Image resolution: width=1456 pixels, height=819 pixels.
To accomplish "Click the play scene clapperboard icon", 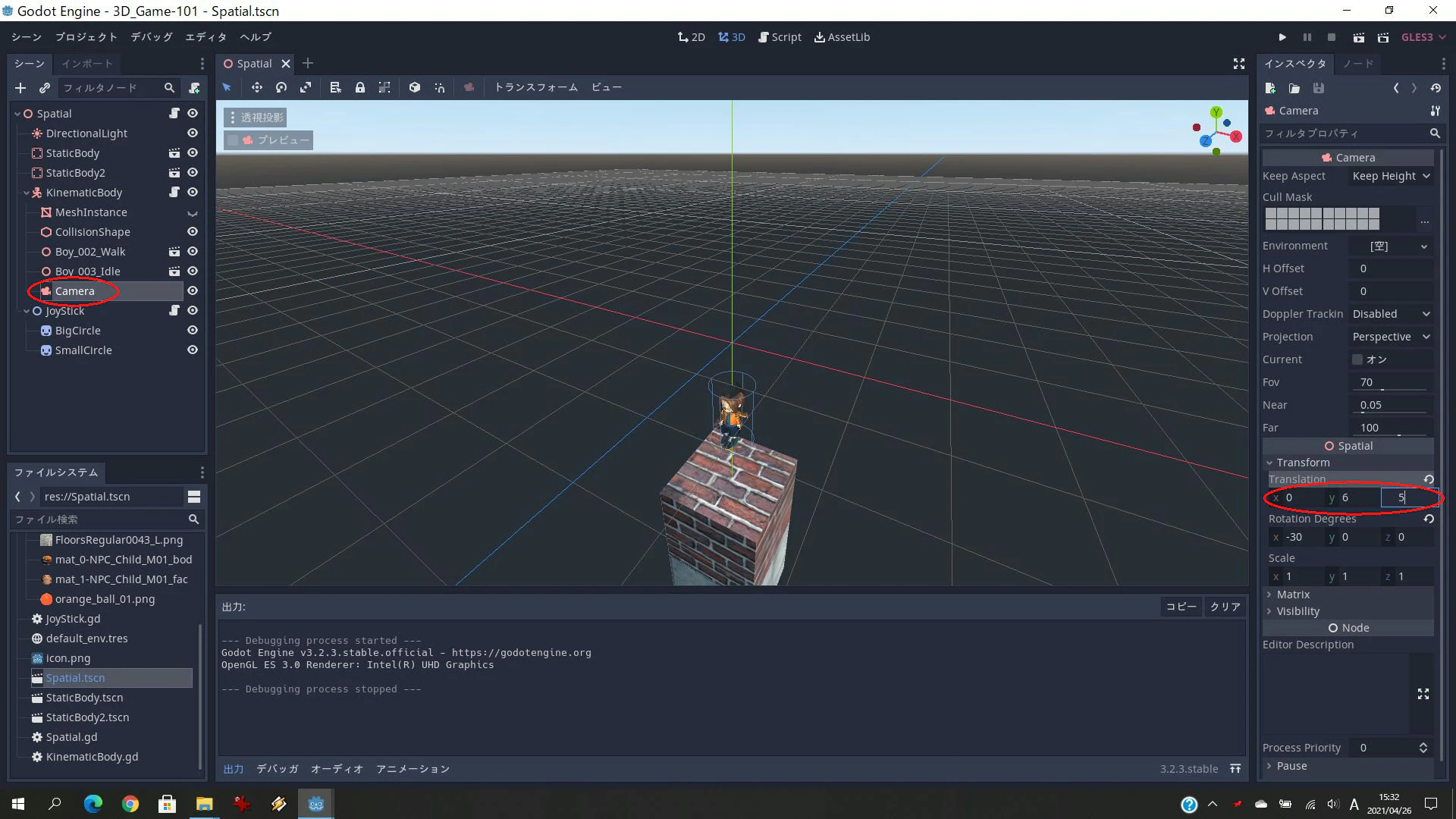I will 1359,37.
